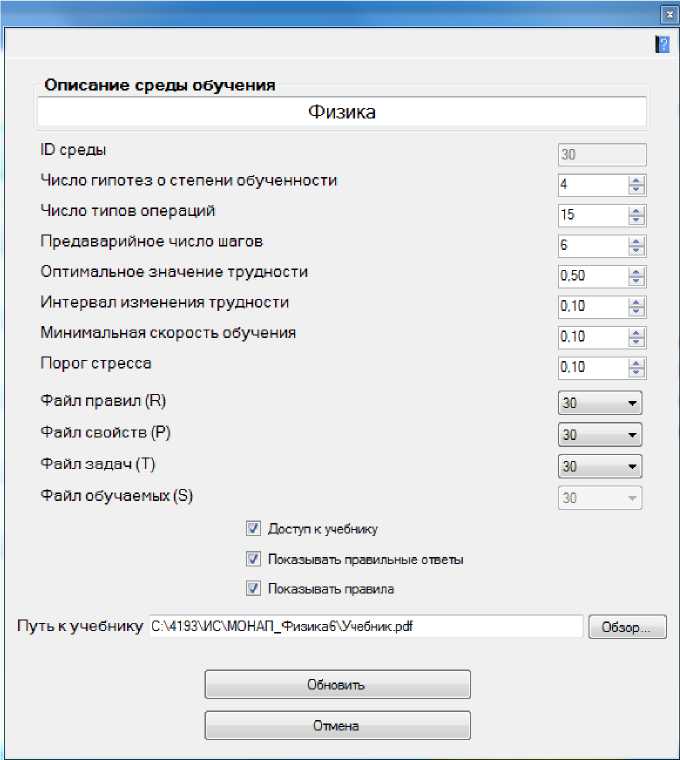Image resolution: width=680 pixels, height=760 pixels.
Task: Click the Физика environment name field
Action: pos(342,111)
